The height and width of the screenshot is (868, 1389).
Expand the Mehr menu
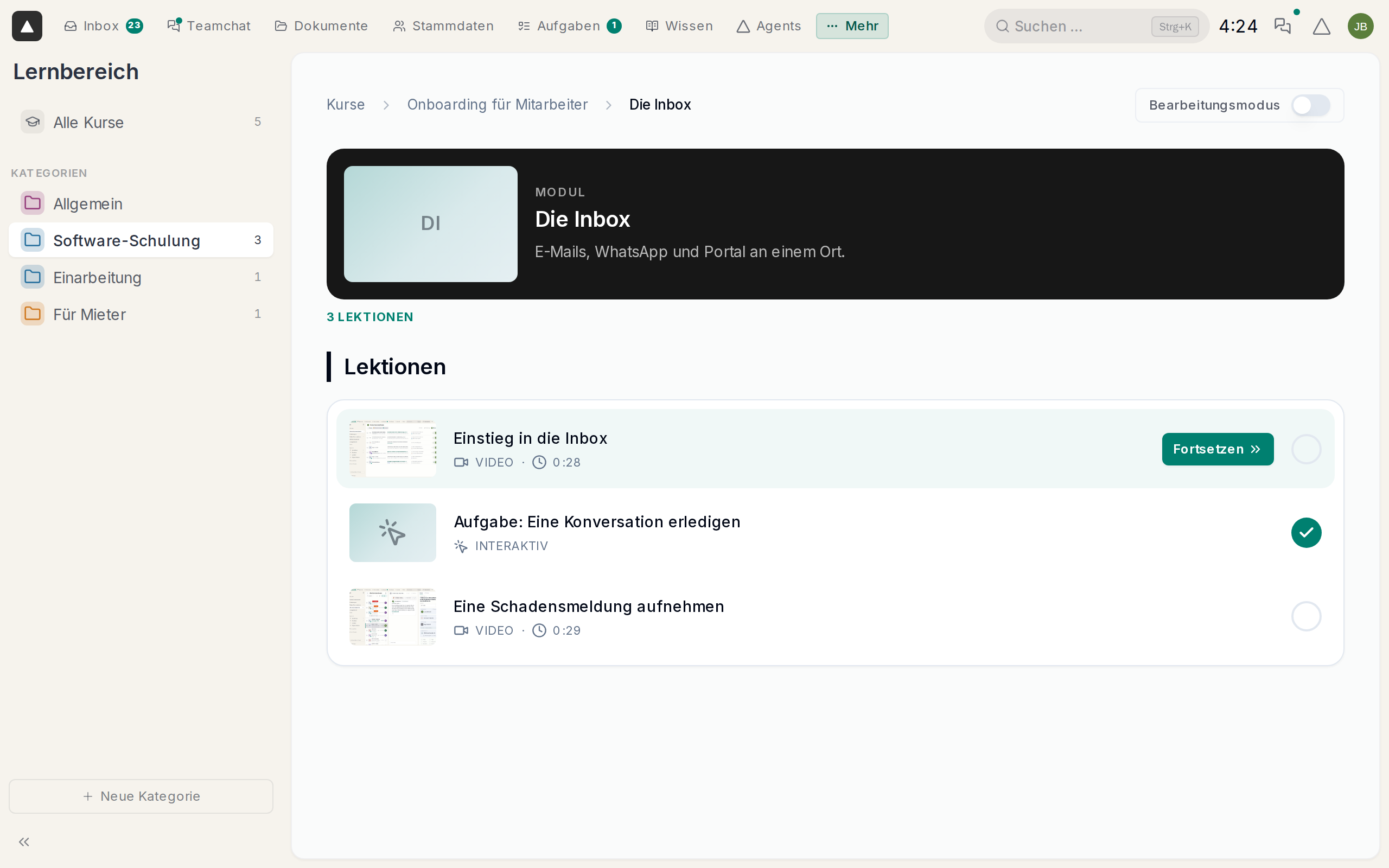[x=852, y=26]
